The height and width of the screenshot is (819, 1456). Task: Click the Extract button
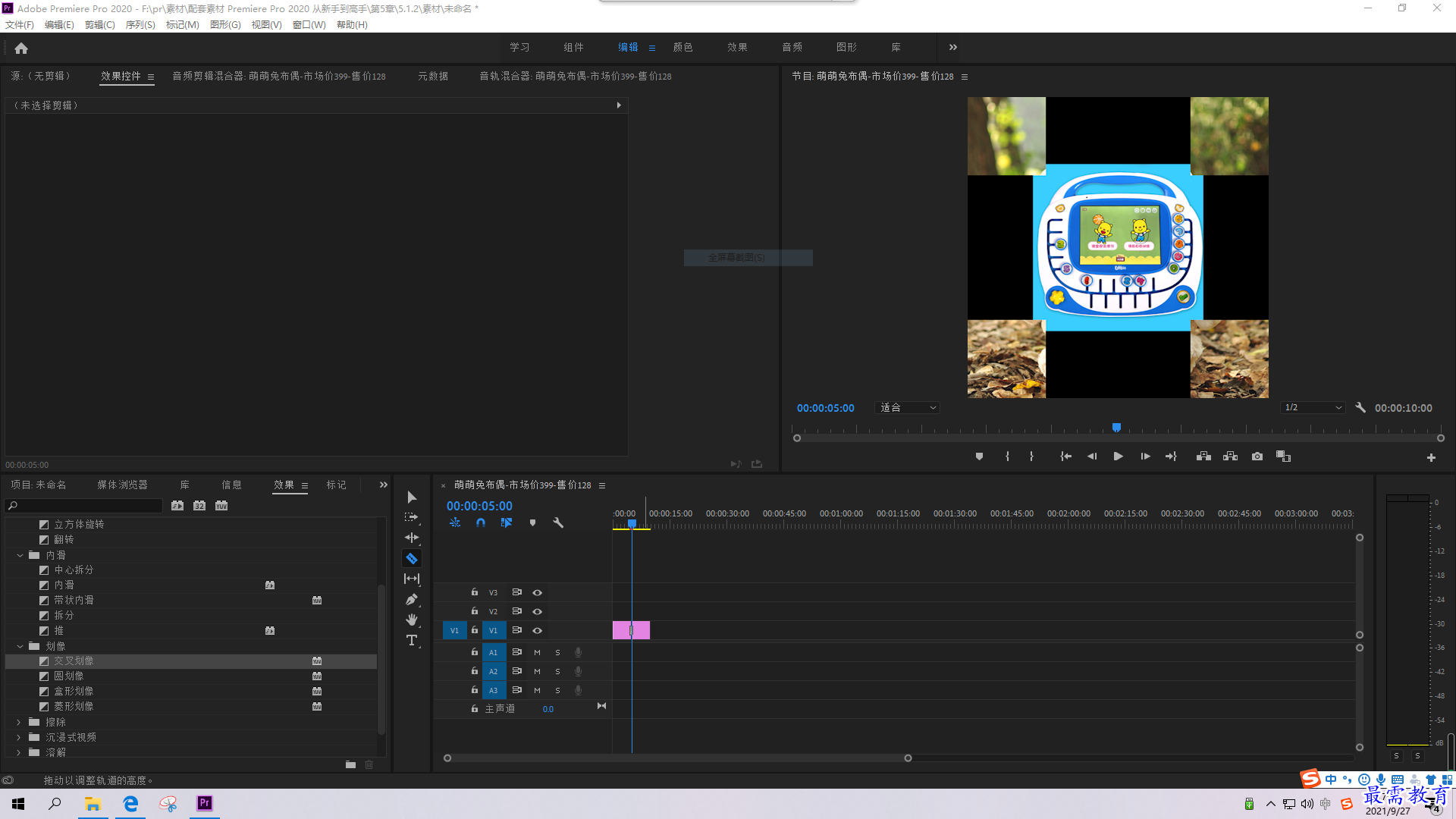coord(1230,457)
